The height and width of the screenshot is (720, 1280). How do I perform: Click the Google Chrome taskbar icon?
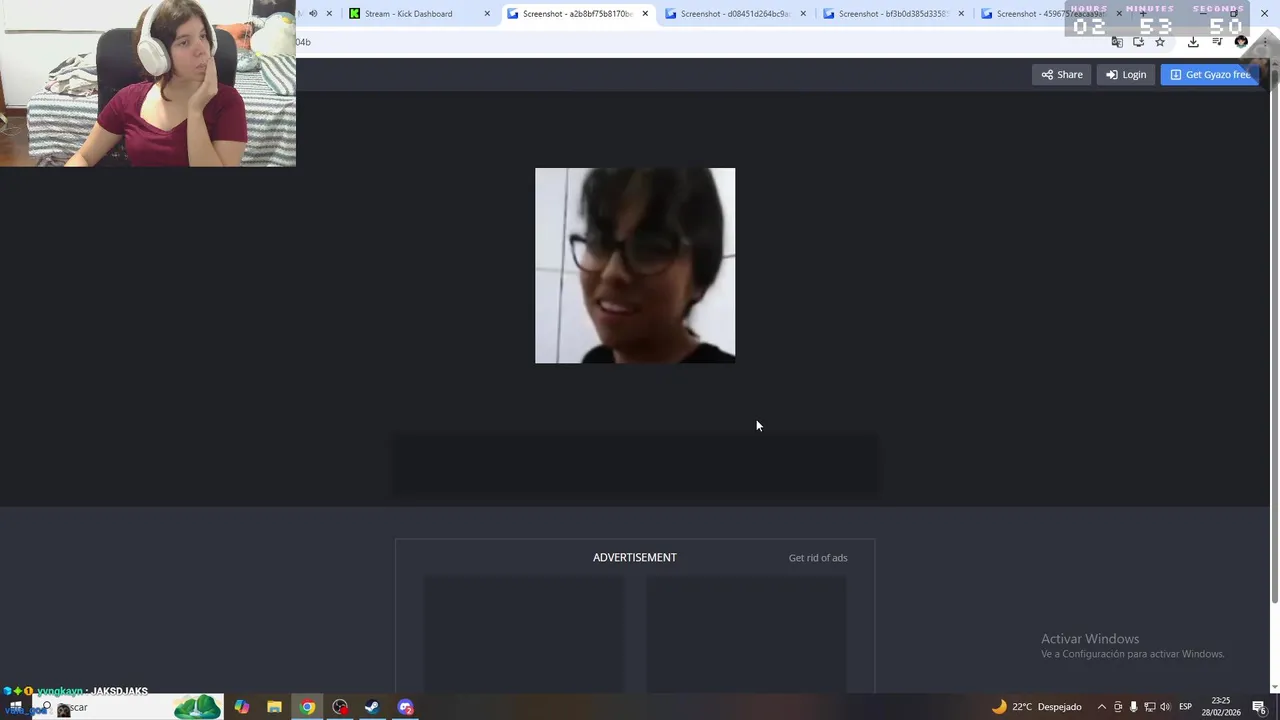(307, 707)
